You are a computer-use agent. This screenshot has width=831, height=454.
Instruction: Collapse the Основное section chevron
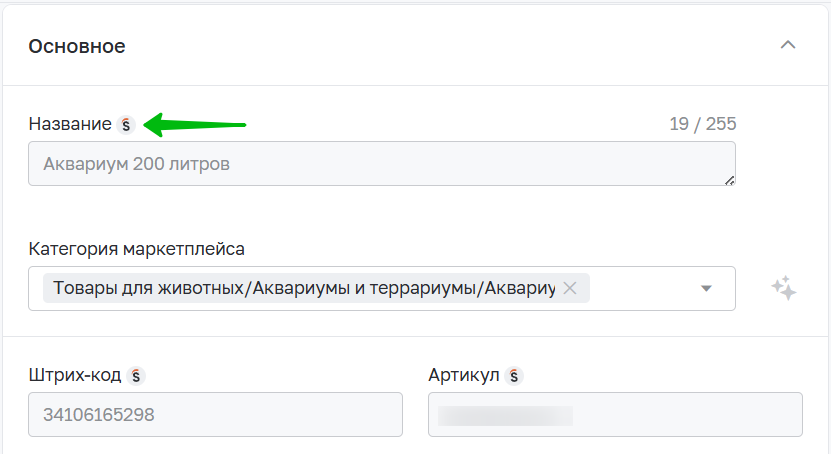(x=788, y=45)
